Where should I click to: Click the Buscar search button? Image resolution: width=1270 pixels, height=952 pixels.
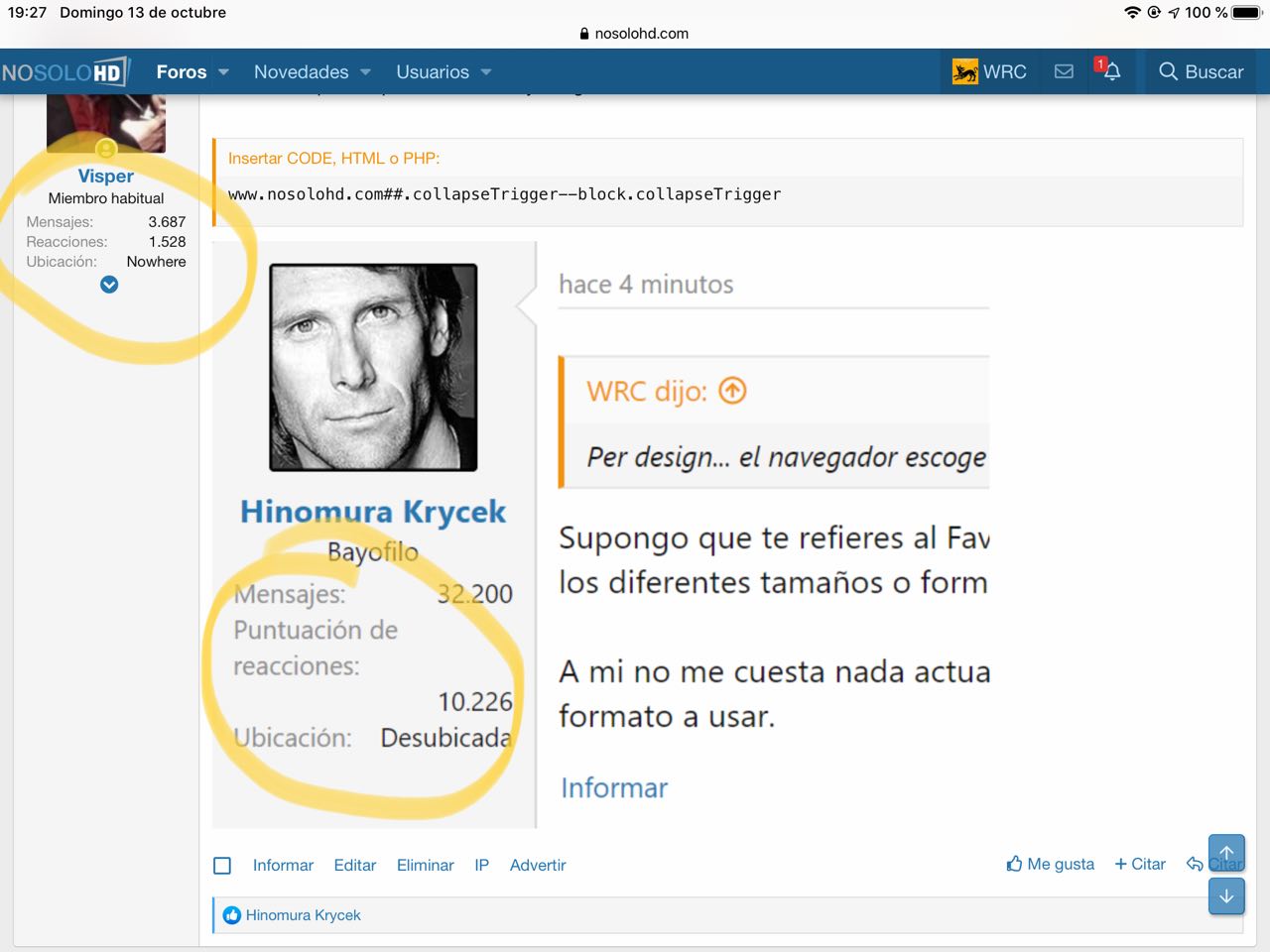tap(1201, 71)
